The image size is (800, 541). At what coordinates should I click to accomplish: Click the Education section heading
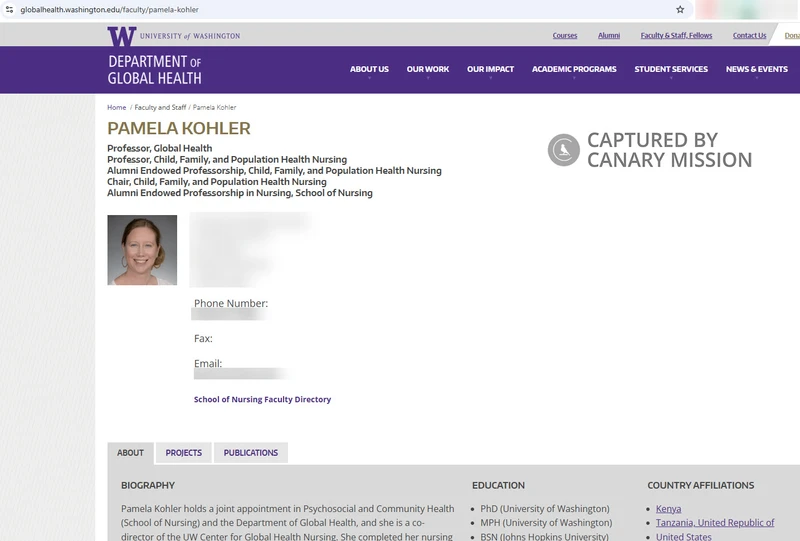coord(498,485)
